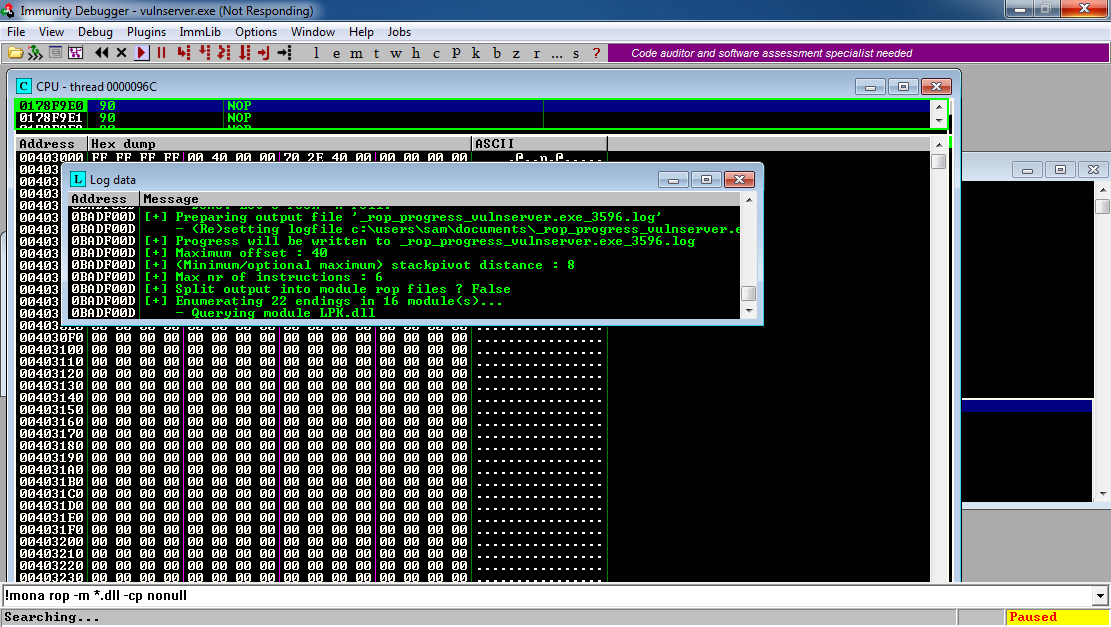Open the Log window with the l button
The height and width of the screenshot is (627, 1111).
tap(316, 53)
